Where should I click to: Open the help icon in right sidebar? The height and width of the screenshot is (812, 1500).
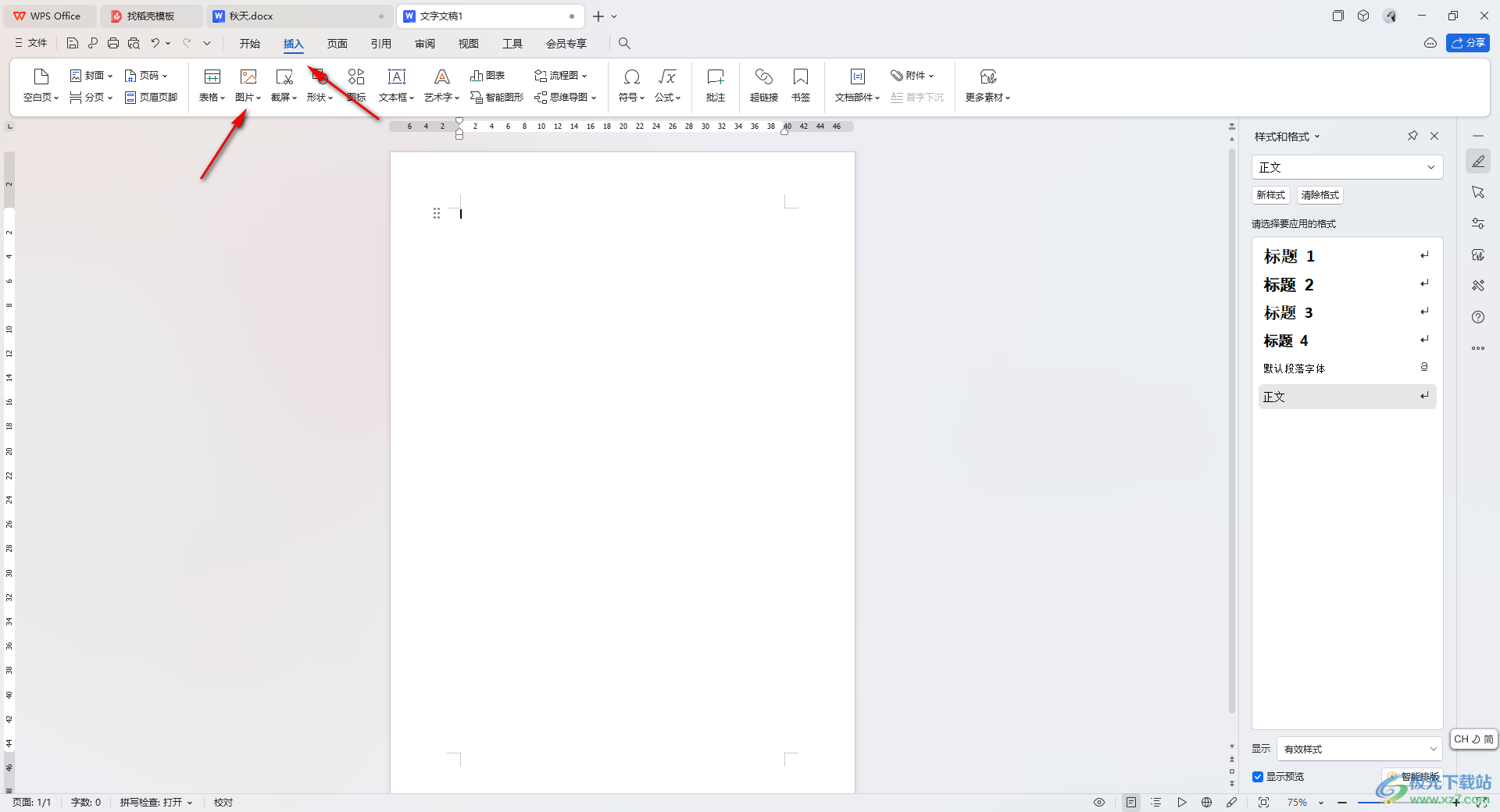point(1478,317)
